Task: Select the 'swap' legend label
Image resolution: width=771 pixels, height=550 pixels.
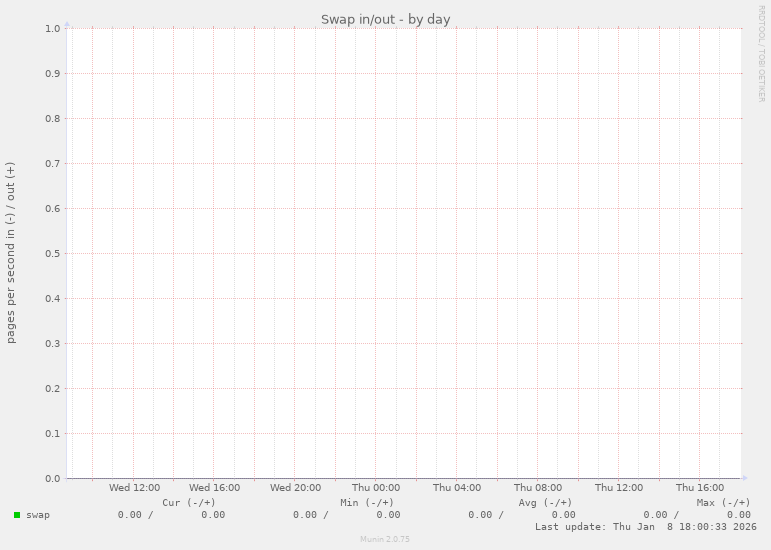Action: (38, 515)
